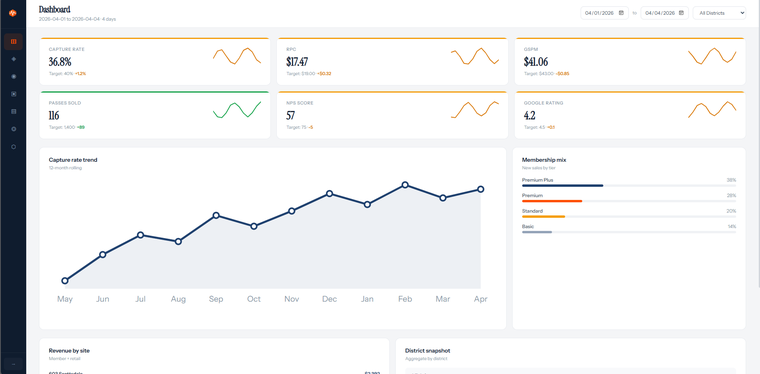Select the four-point diamond sidebar icon
The height and width of the screenshot is (374, 760).
click(13, 59)
